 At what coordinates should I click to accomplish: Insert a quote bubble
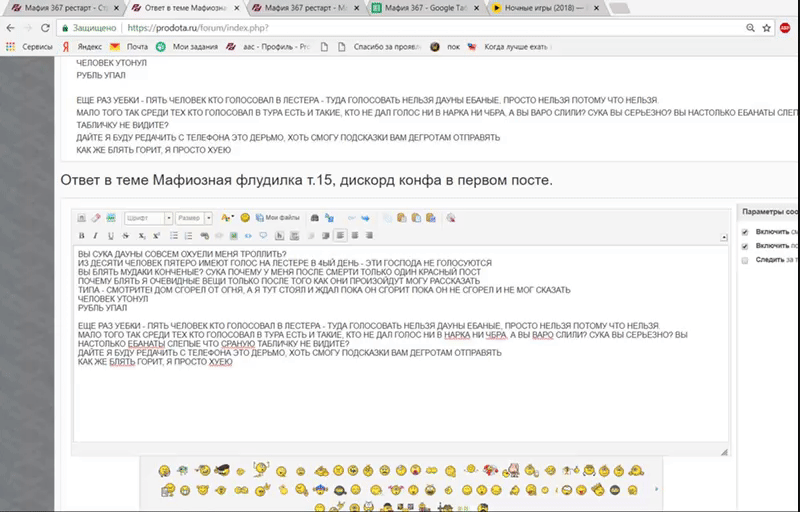coord(263,236)
